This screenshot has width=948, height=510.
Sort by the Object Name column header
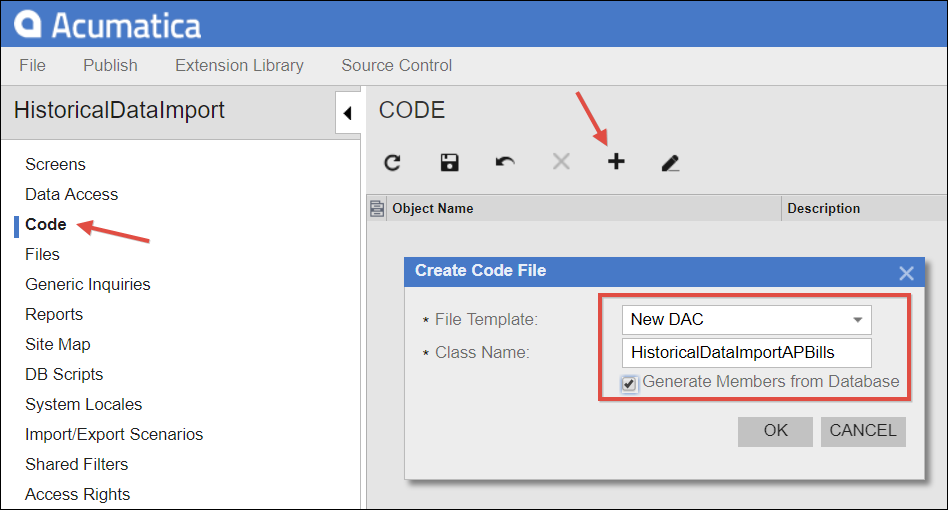click(583, 208)
